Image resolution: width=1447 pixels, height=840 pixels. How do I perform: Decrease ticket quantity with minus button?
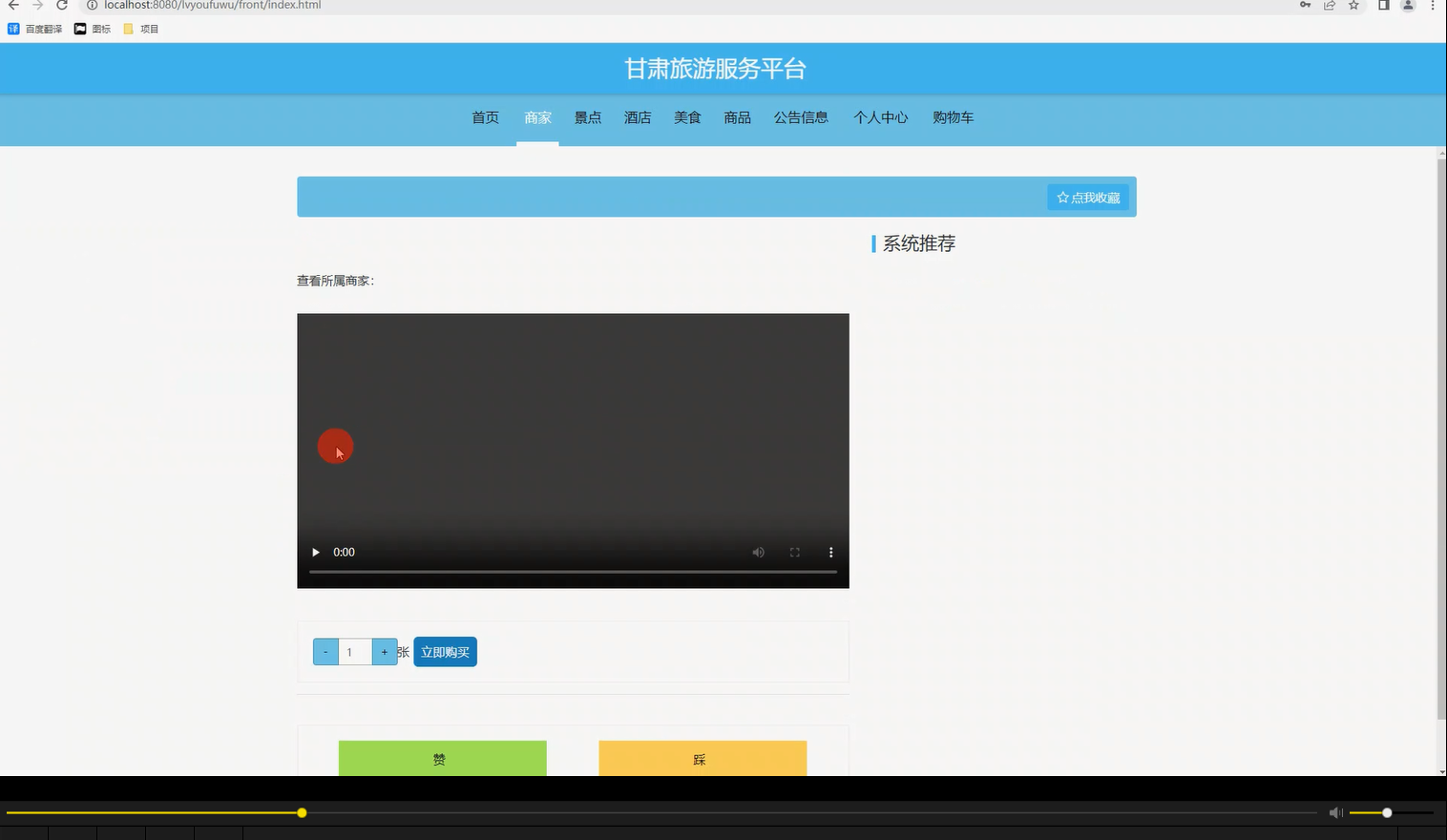(325, 652)
